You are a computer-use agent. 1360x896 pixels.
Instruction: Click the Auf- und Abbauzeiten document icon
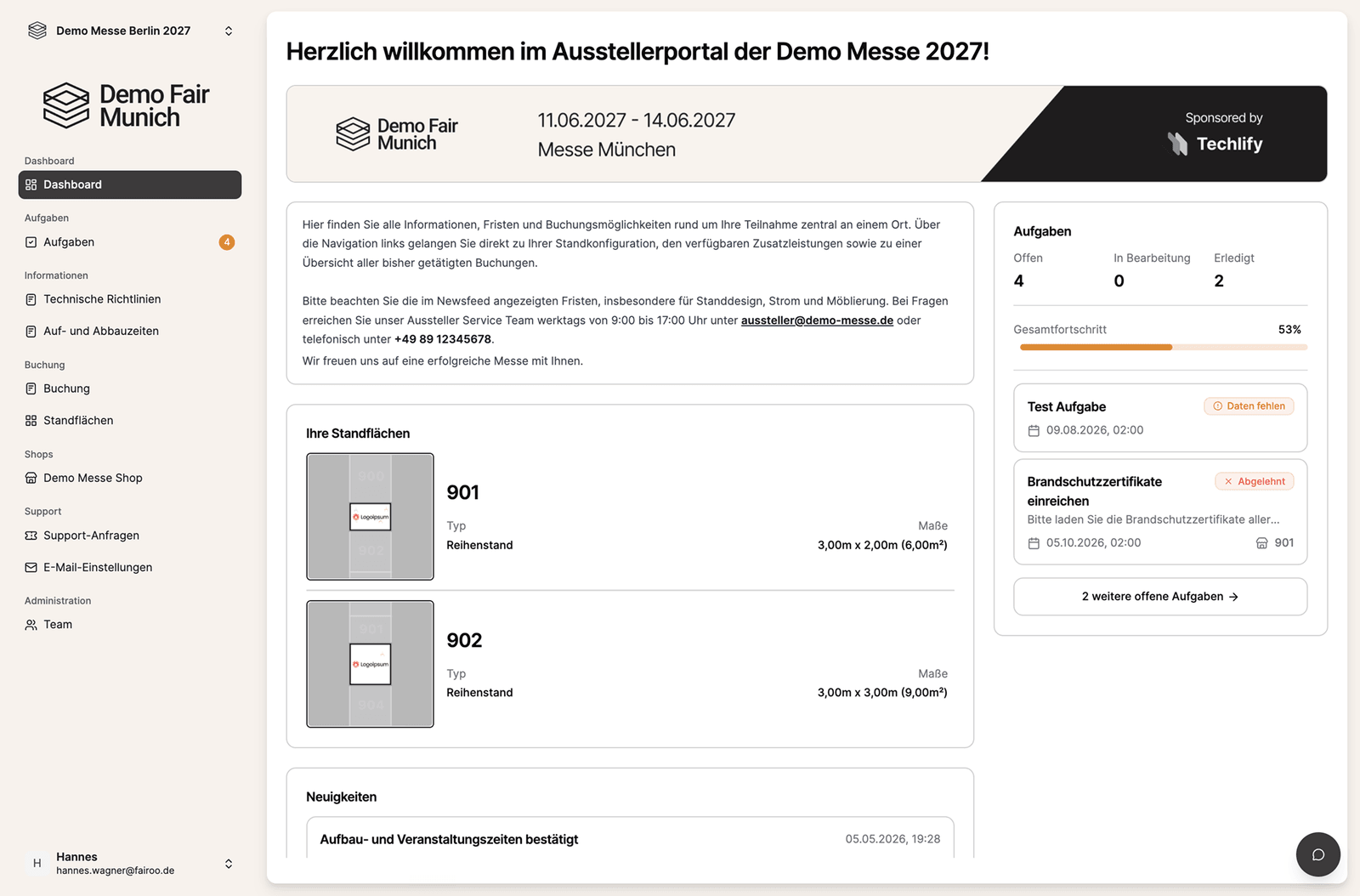tap(31, 332)
